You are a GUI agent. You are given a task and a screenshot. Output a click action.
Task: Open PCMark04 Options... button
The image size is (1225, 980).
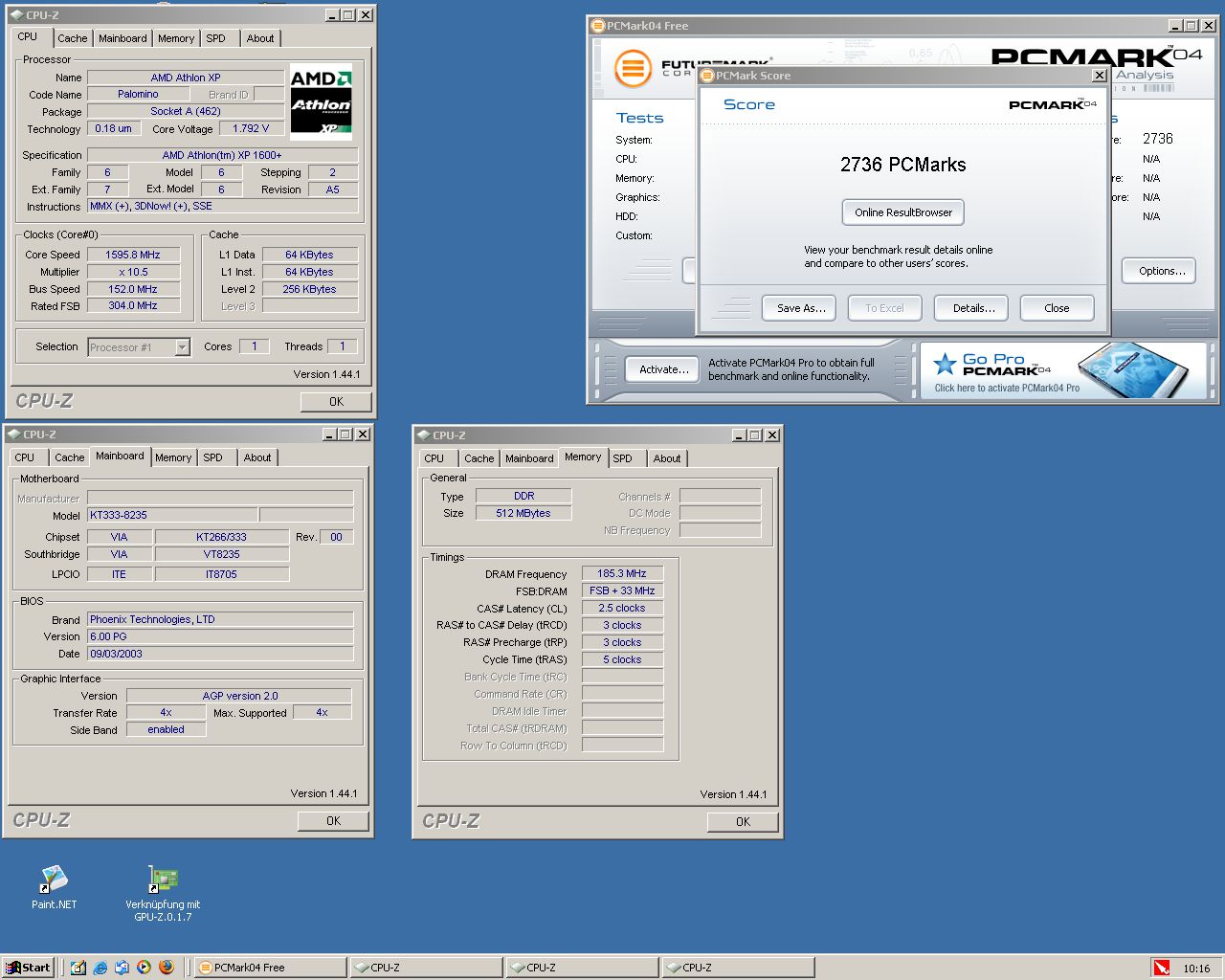point(1161,271)
